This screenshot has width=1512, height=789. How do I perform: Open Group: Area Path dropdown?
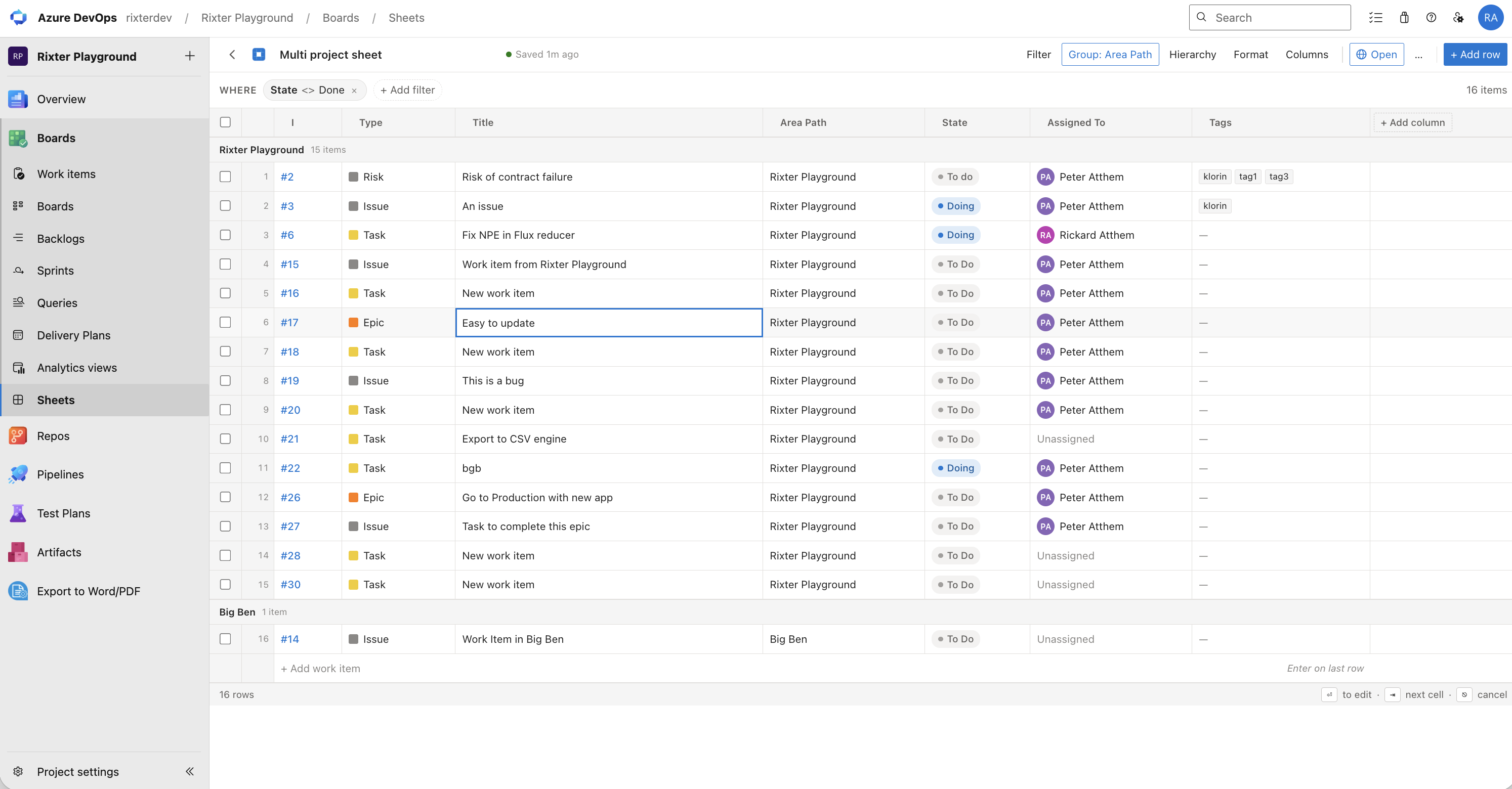click(1110, 55)
